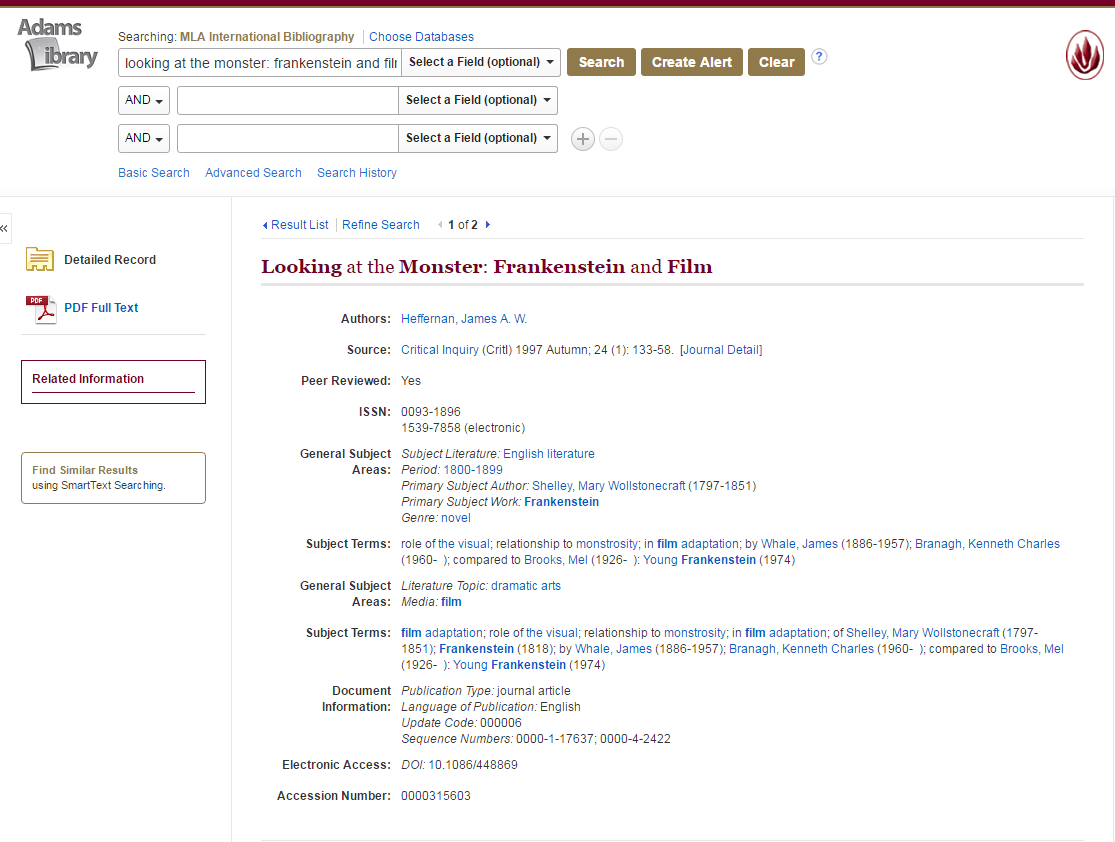
Task: Click dramatic arts topic link
Action: (526, 586)
